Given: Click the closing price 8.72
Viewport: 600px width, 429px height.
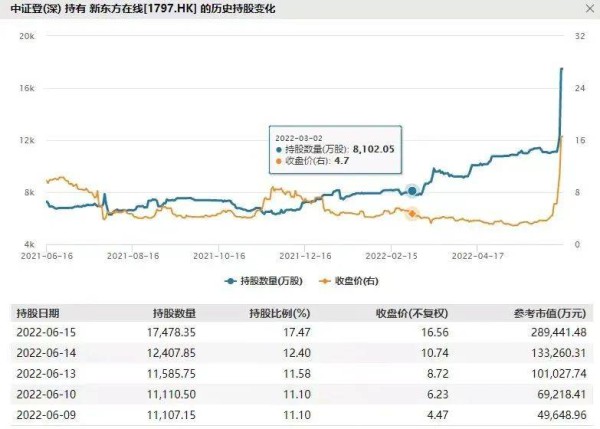Looking at the screenshot, I should point(438,374).
